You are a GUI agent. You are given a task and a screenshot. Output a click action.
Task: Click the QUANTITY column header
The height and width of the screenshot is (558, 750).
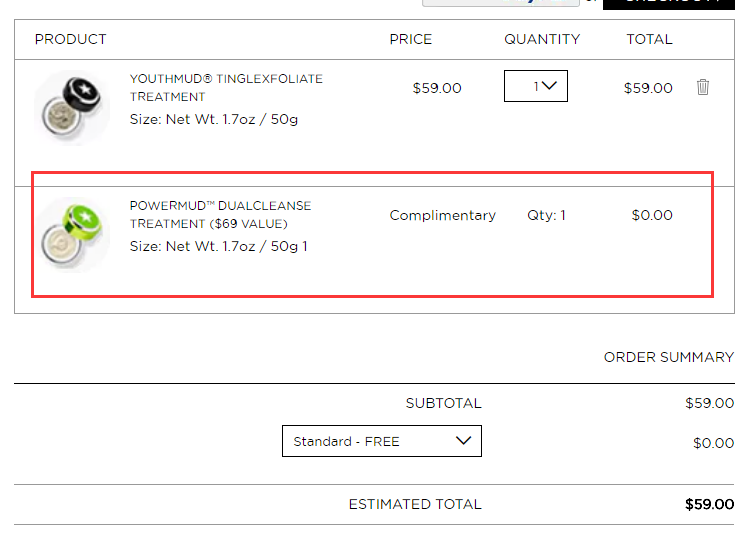[542, 39]
